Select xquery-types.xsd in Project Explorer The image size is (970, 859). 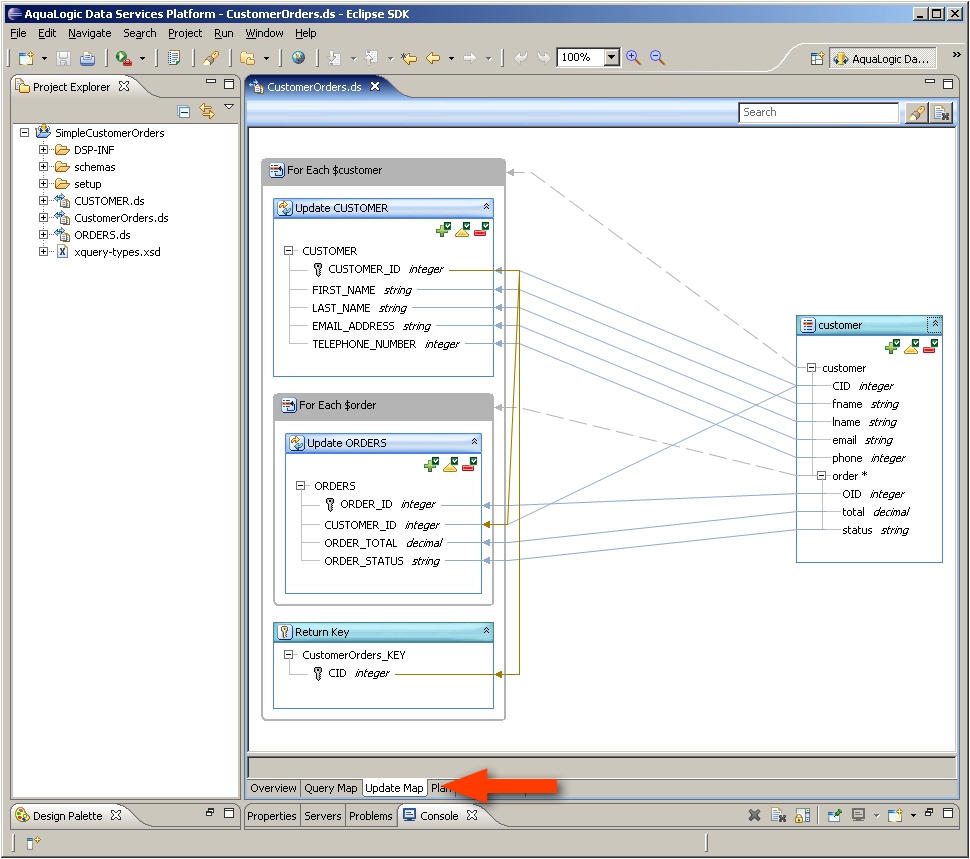[x=117, y=252]
